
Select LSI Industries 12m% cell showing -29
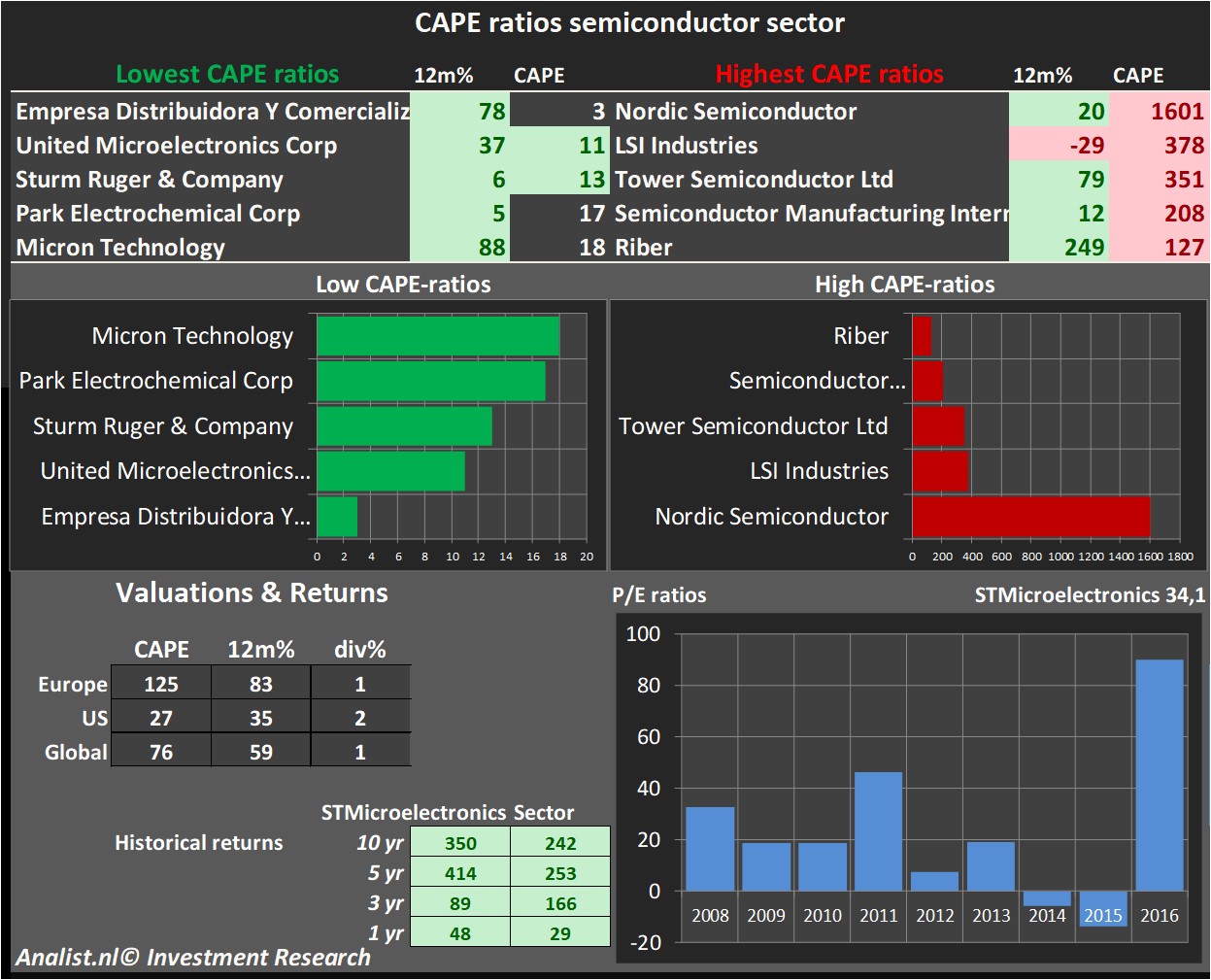tap(1059, 146)
